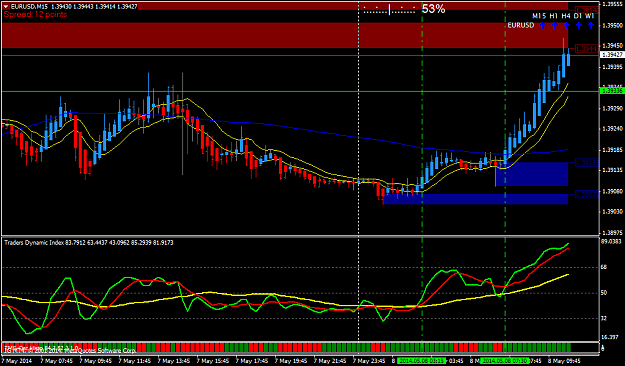Click the 68 level on TDI scale
This screenshot has width=625, height=366.
pyautogui.click(x=603, y=267)
